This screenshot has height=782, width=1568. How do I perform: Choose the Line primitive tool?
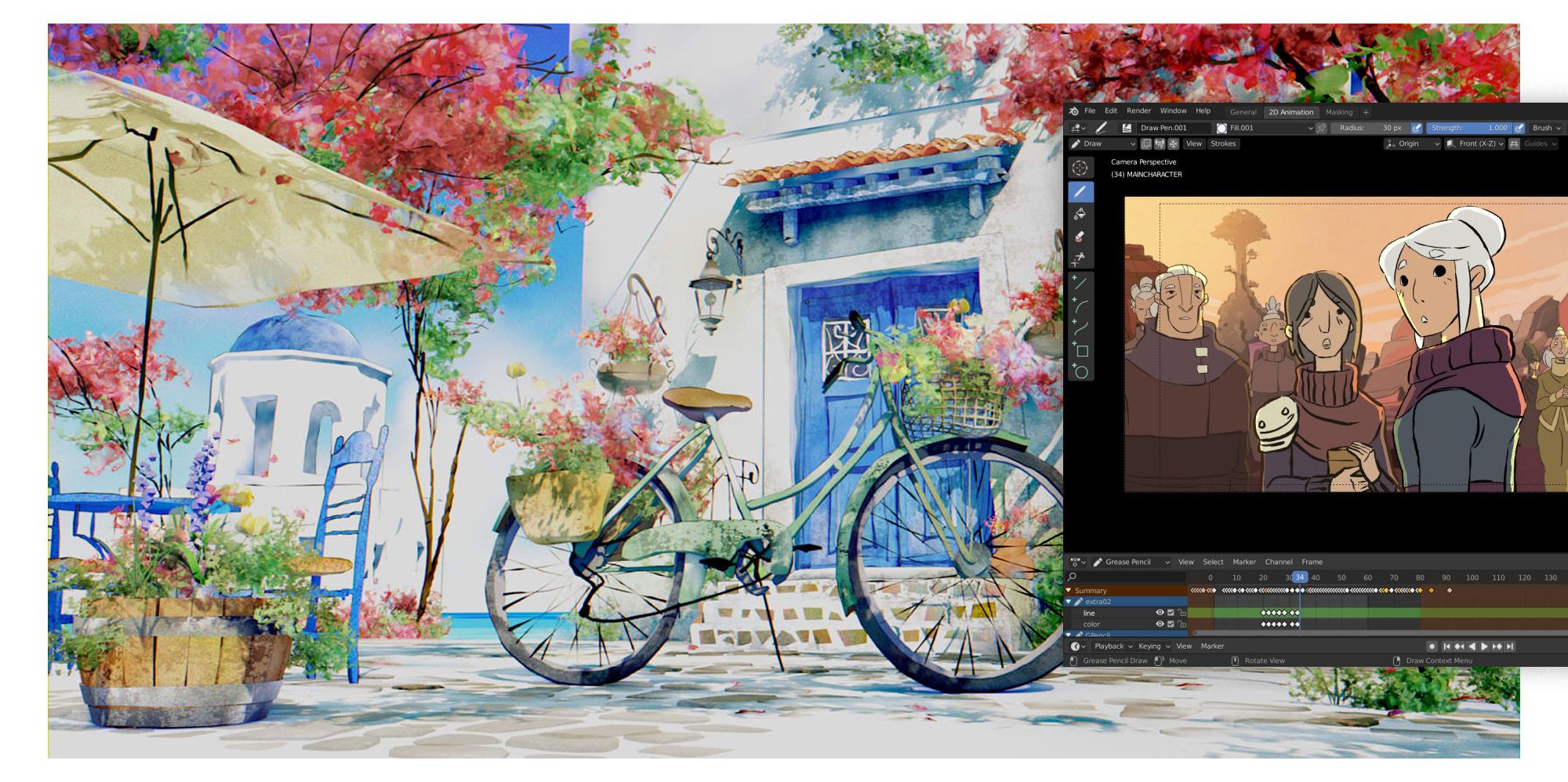(x=1080, y=284)
